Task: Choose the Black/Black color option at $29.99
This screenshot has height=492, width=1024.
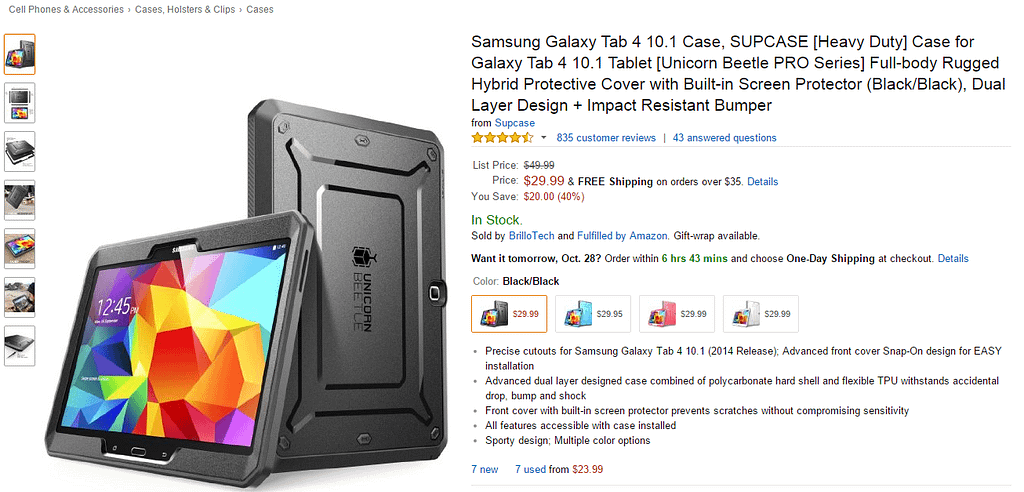Action: (509, 314)
